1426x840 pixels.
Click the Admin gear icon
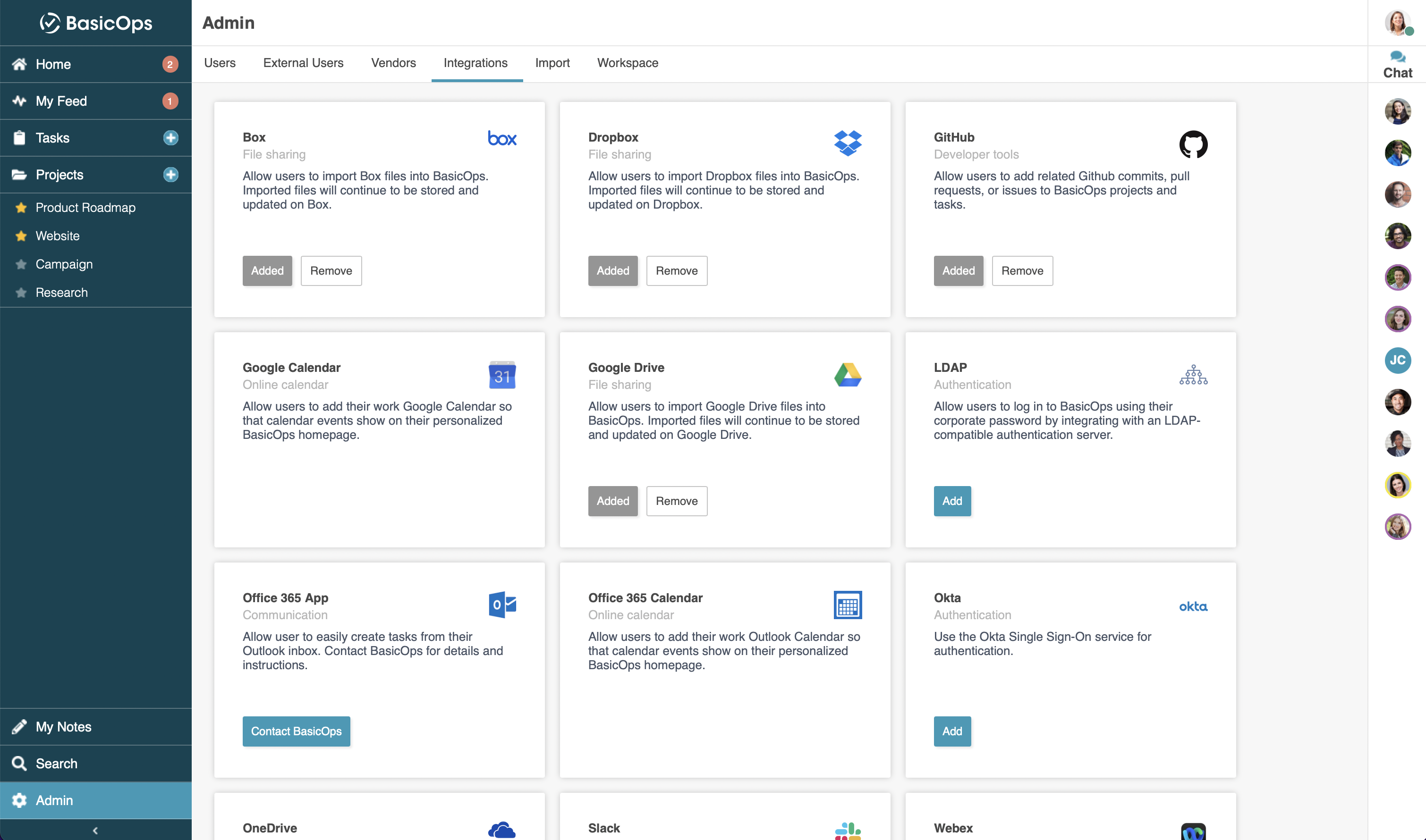(x=19, y=800)
